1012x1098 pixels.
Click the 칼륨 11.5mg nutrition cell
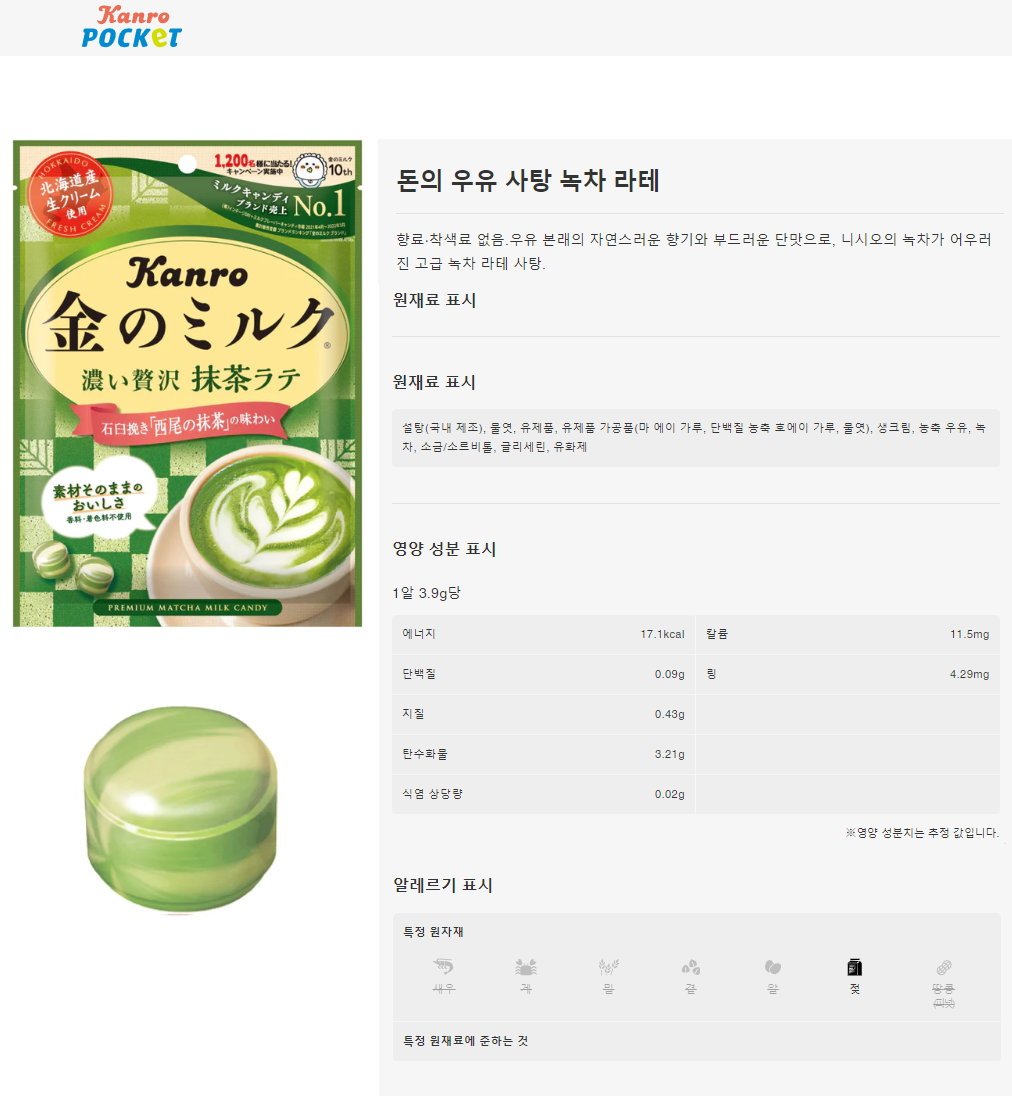pos(847,634)
